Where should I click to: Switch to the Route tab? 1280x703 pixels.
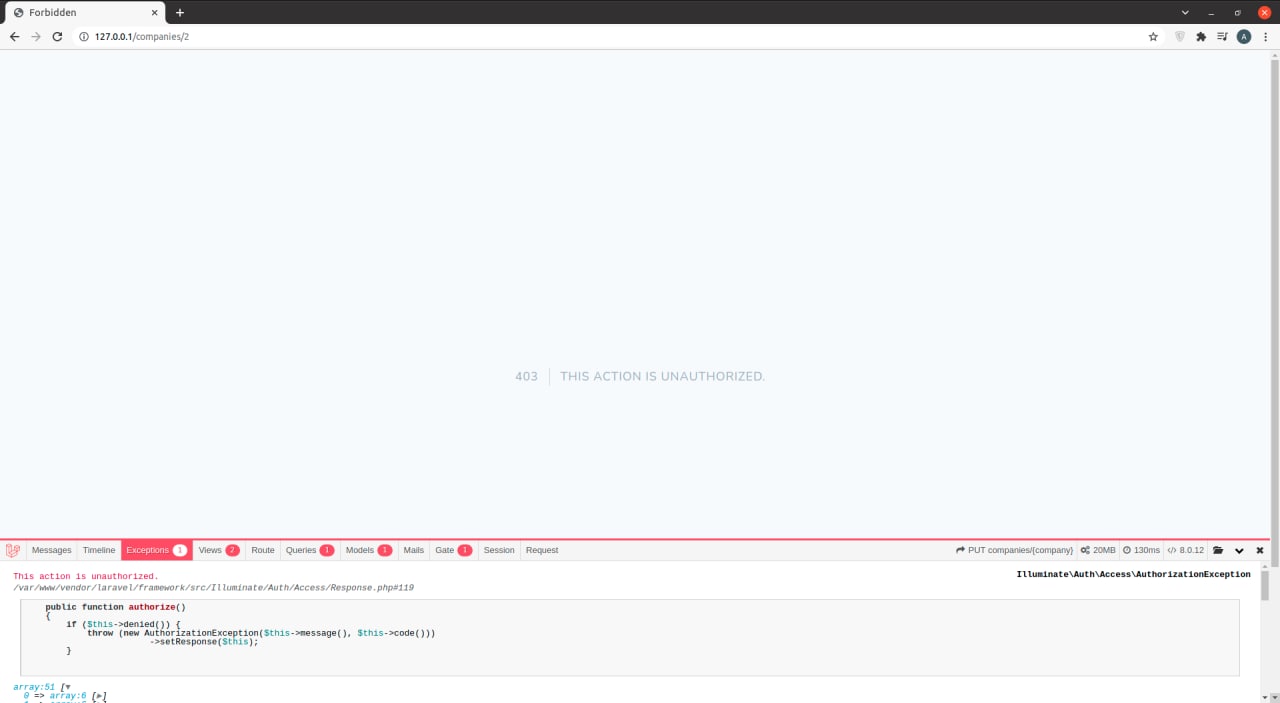[263, 550]
